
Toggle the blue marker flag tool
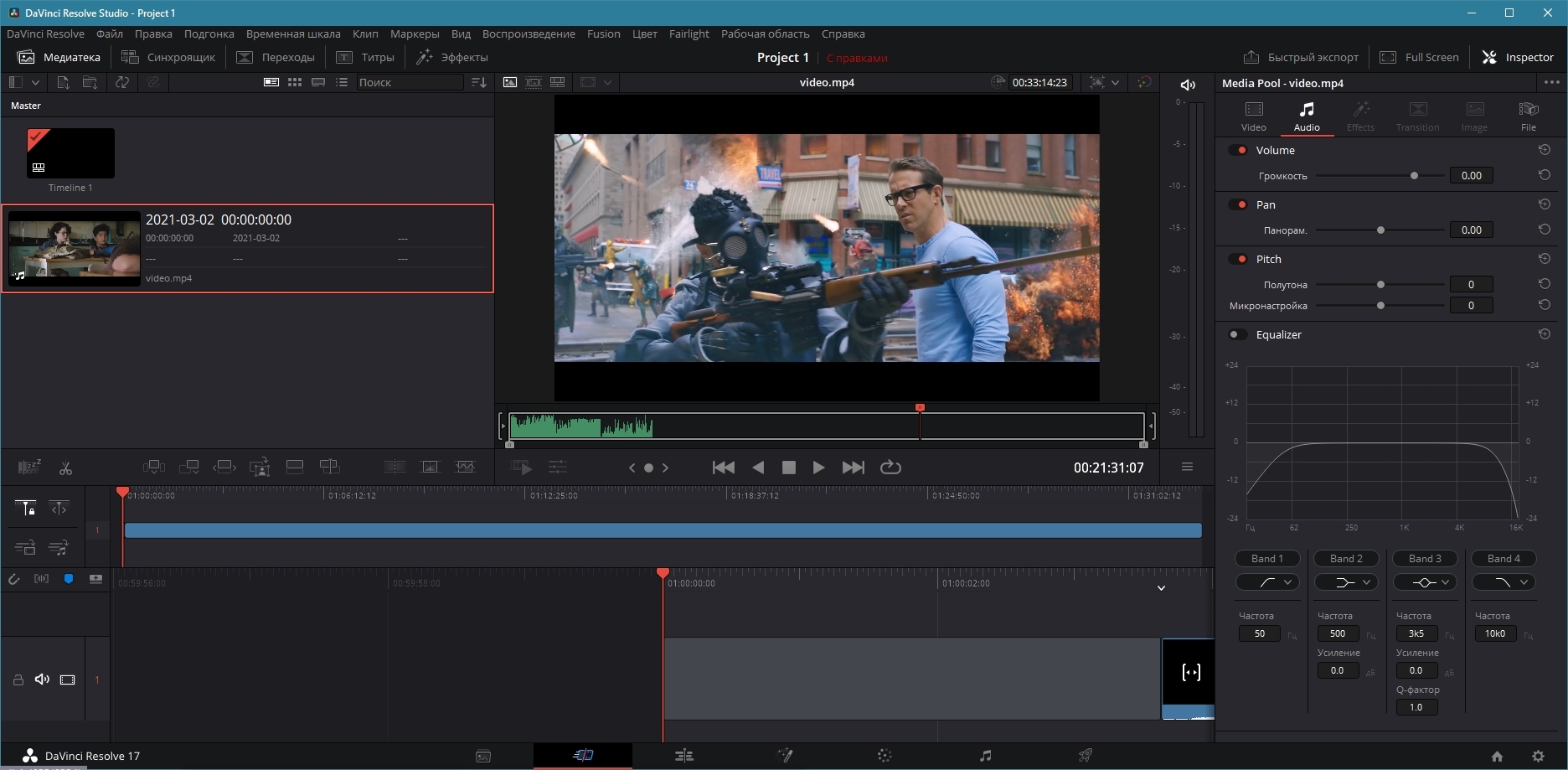coord(69,579)
